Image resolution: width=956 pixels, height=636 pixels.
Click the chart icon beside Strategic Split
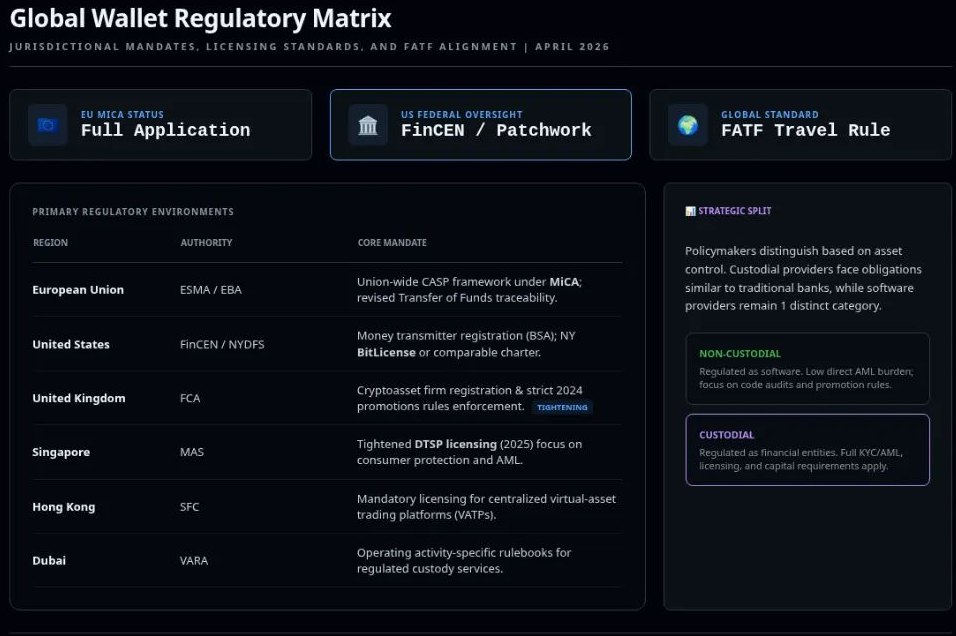tap(690, 211)
